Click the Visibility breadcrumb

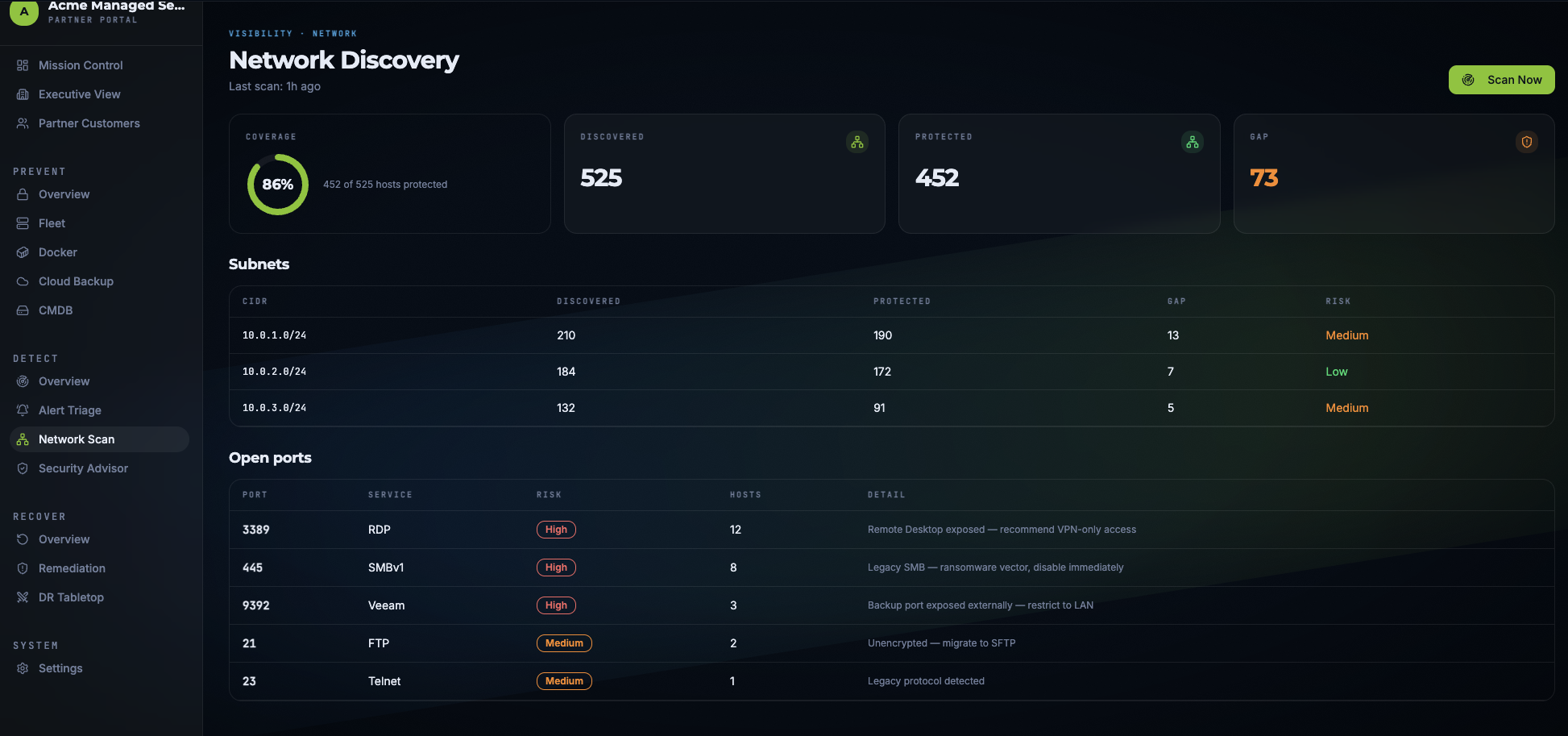tap(260, 34)
